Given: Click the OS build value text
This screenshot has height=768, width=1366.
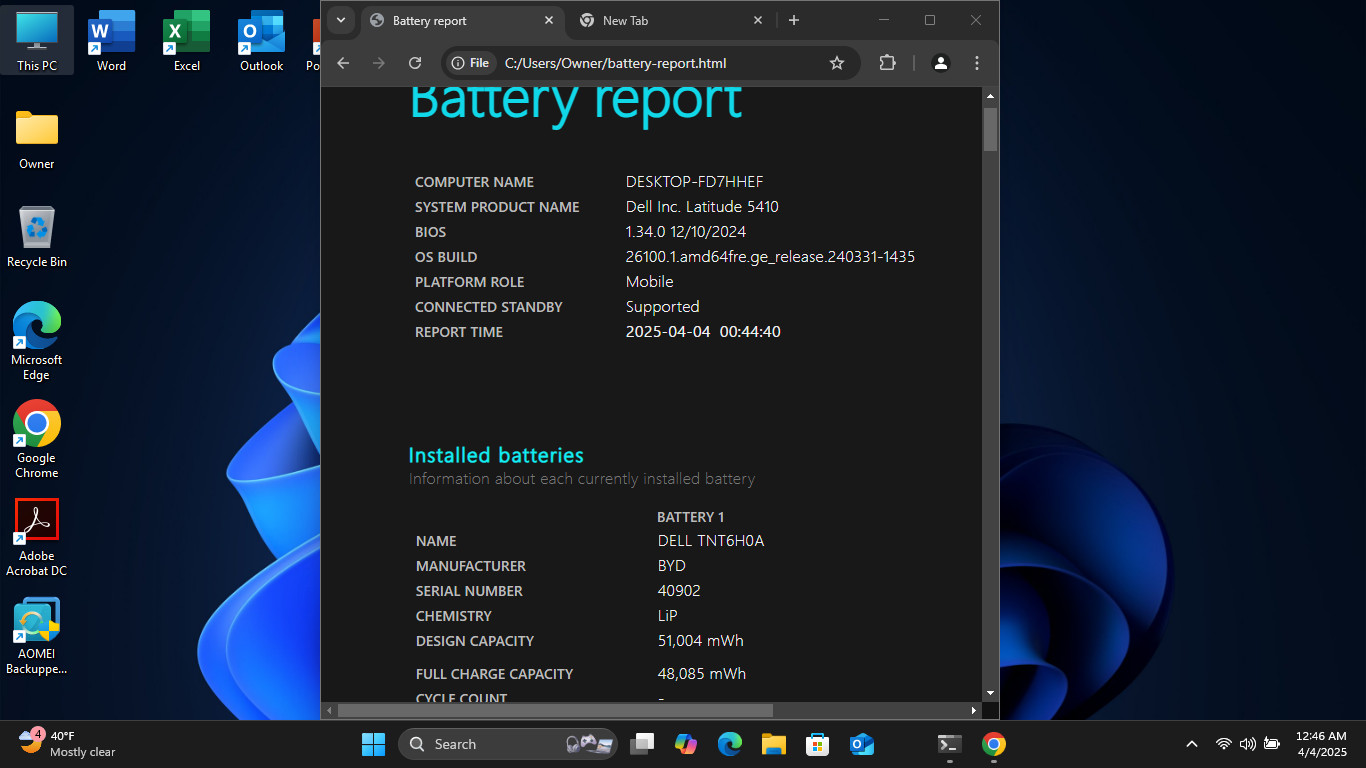Looking at the screenshot, I should (x=770, y=257).
